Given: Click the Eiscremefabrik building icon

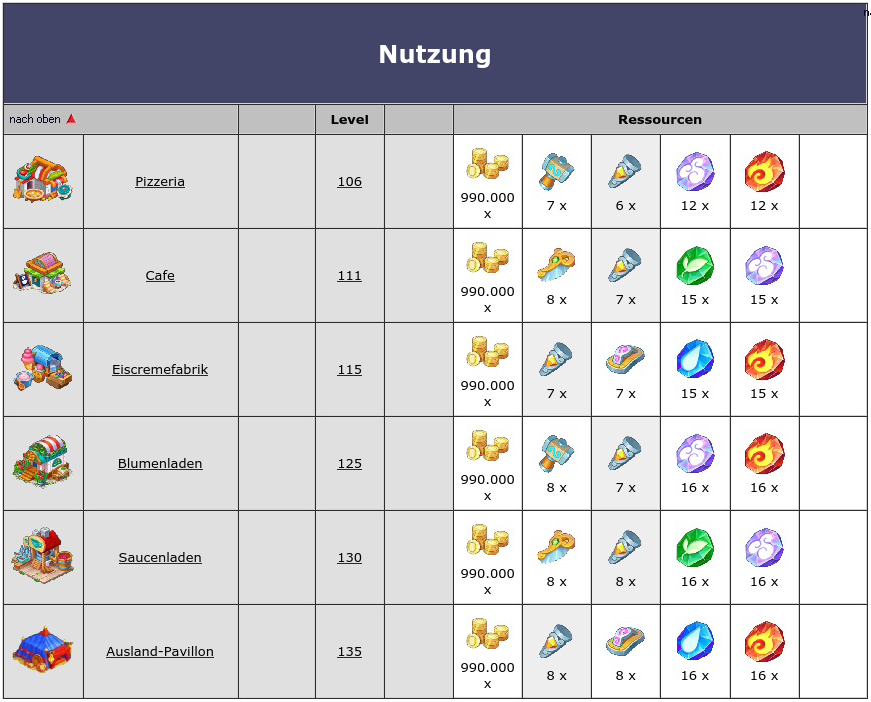Looking at the screenshot, I should [43, 368].
